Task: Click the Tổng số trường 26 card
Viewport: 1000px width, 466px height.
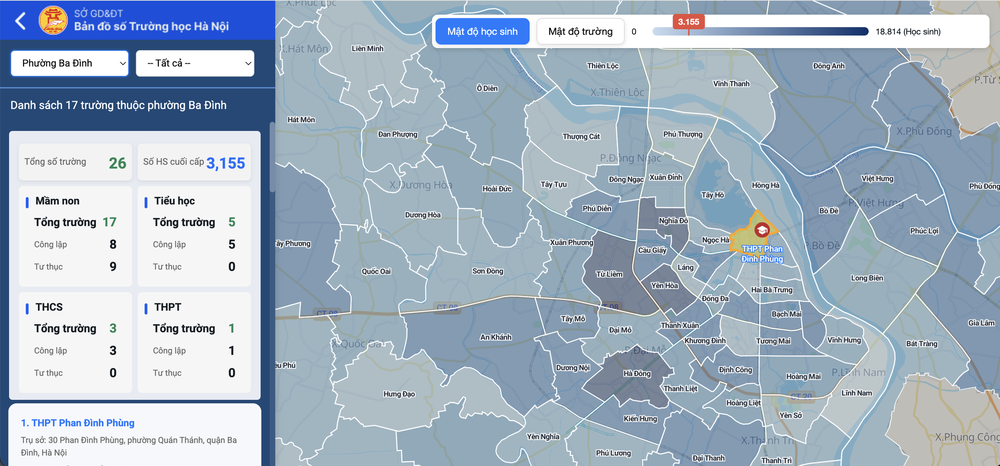Action: point(75,163)
